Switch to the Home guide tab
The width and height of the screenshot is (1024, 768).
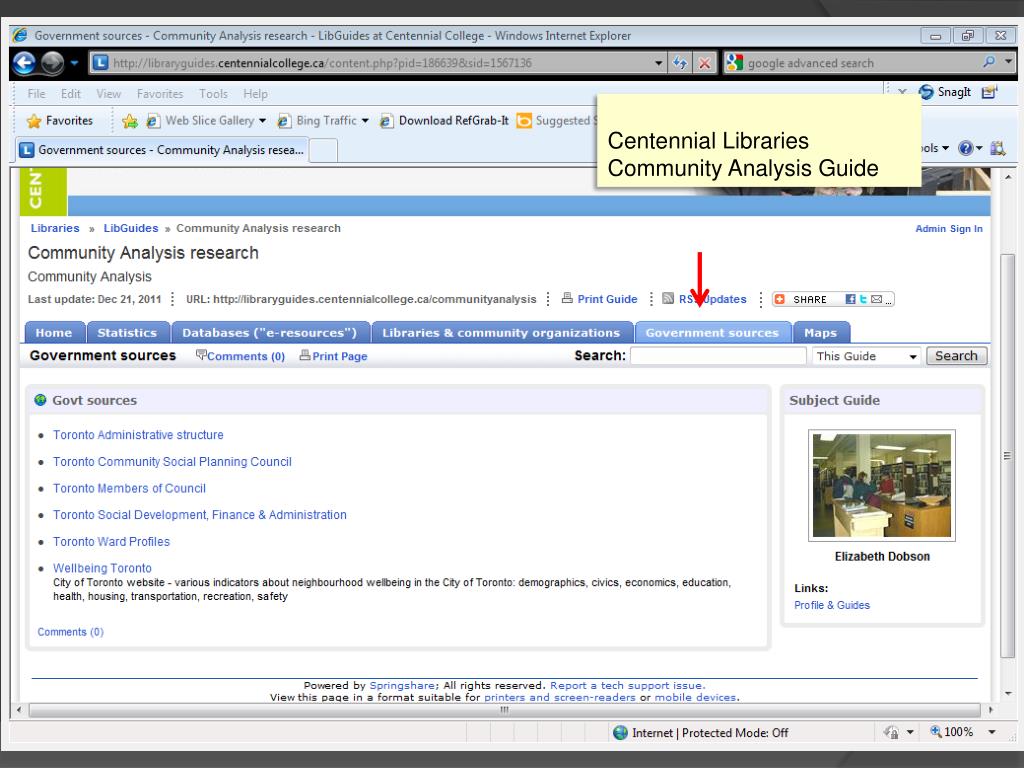pyautogui.click(x=54, y=332)
